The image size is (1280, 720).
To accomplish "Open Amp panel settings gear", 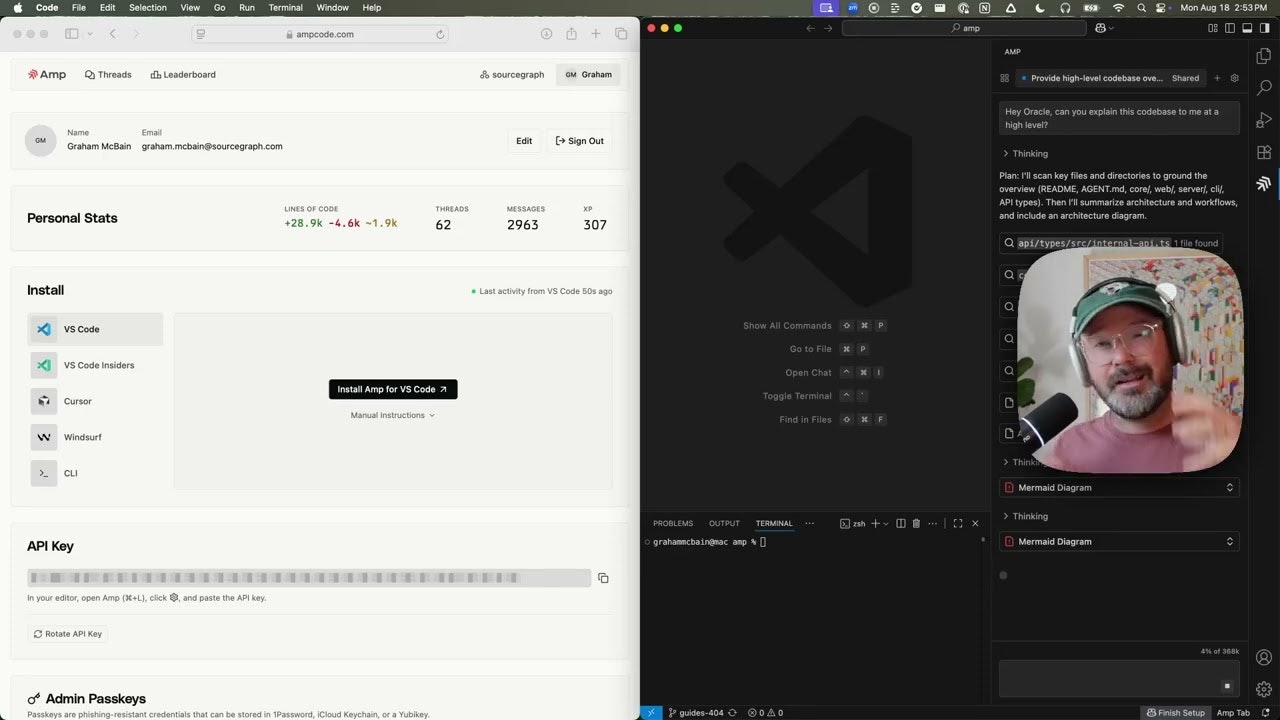I will tap(1234, 78).
